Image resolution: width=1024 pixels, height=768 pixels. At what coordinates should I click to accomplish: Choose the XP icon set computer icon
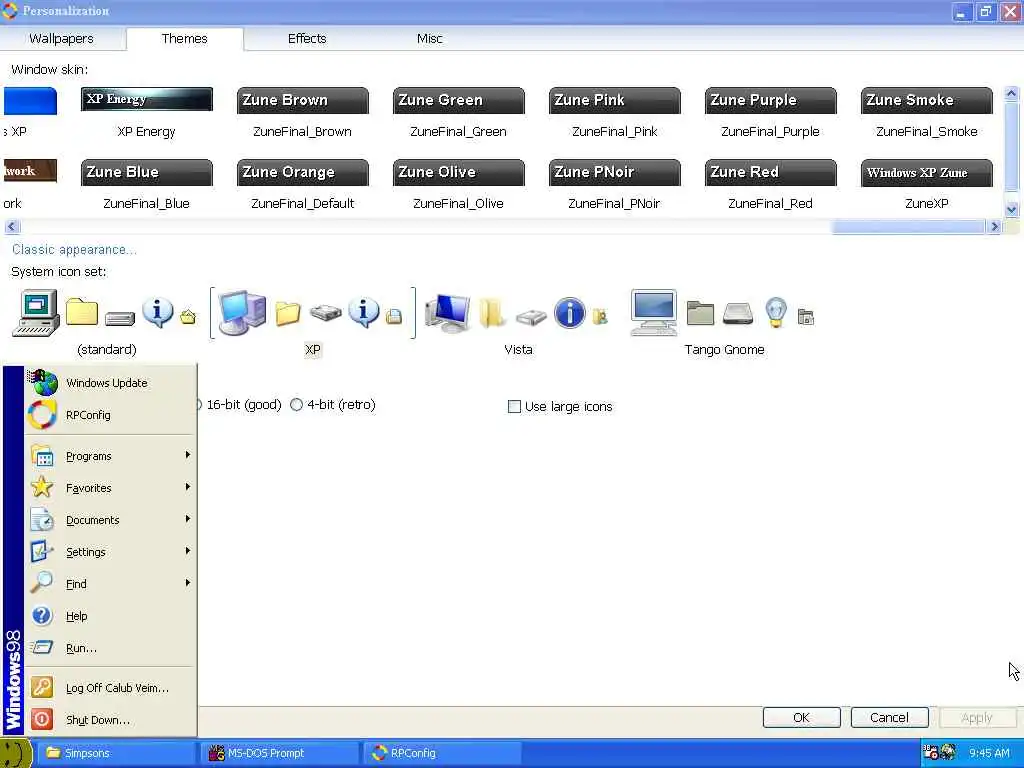click(242, 312)
